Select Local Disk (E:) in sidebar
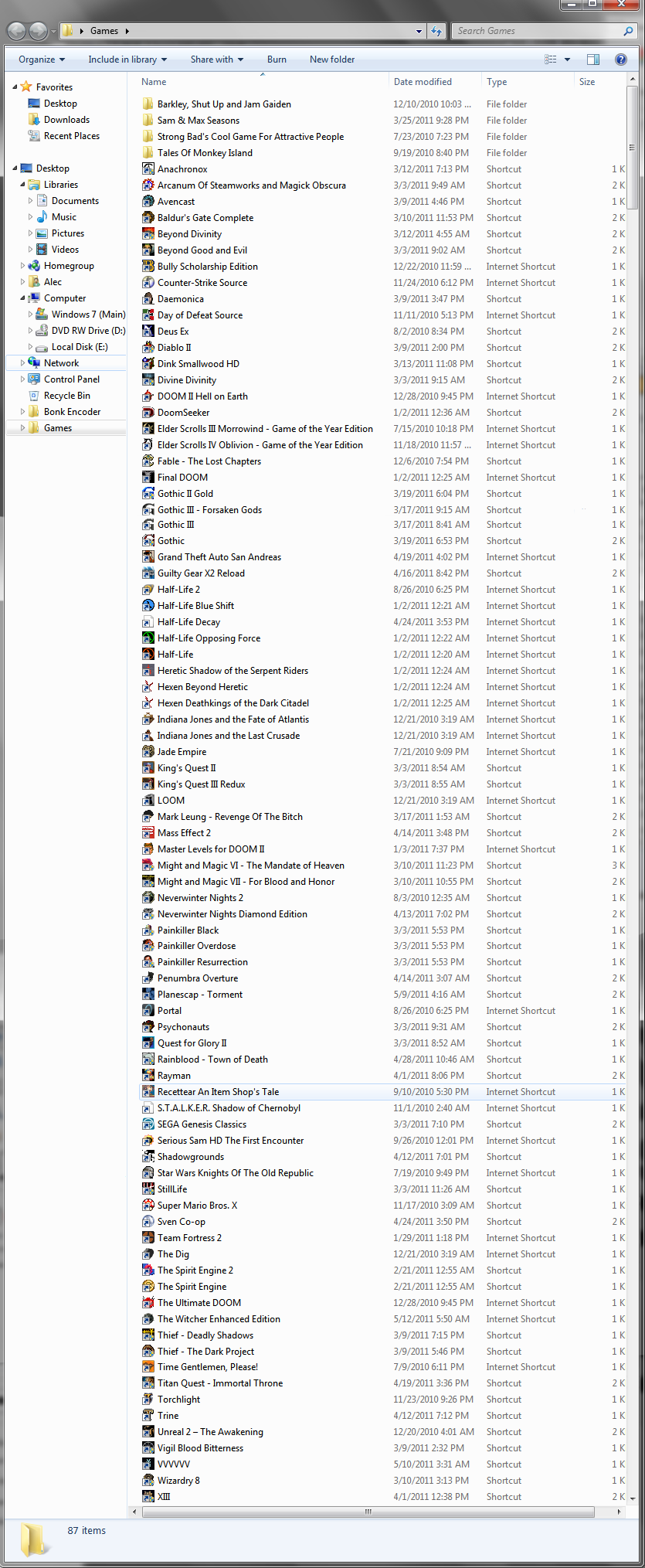The height and width of the screenshot is (1568, 645). click(80, 347)
